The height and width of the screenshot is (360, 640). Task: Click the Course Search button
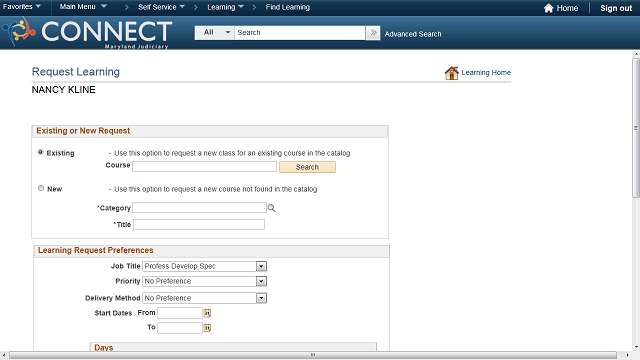307,167
